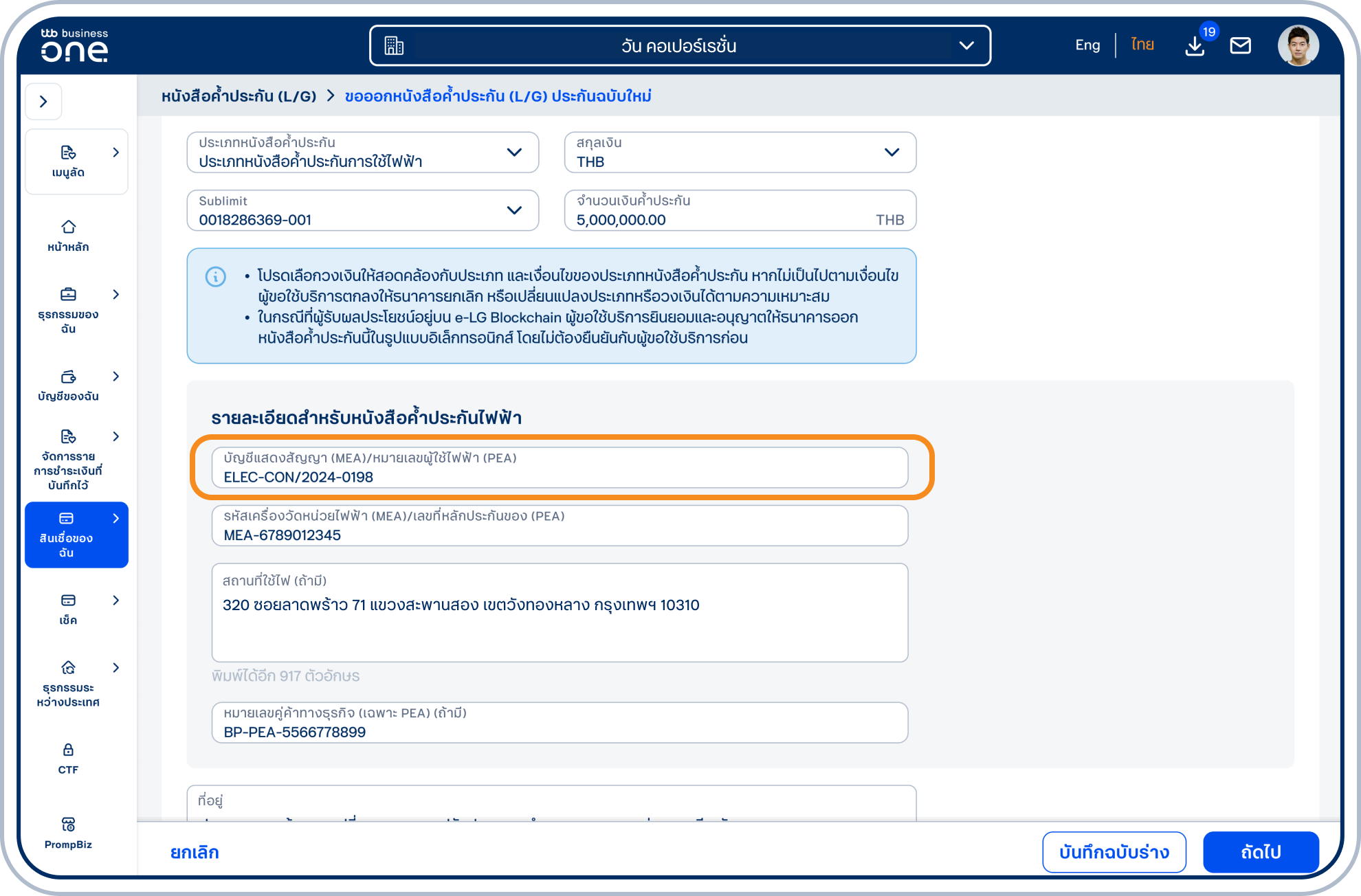Viewport: 1361px width, 896px height.
Task: Open the download notifications icon
Action: tap(1195, 46)
